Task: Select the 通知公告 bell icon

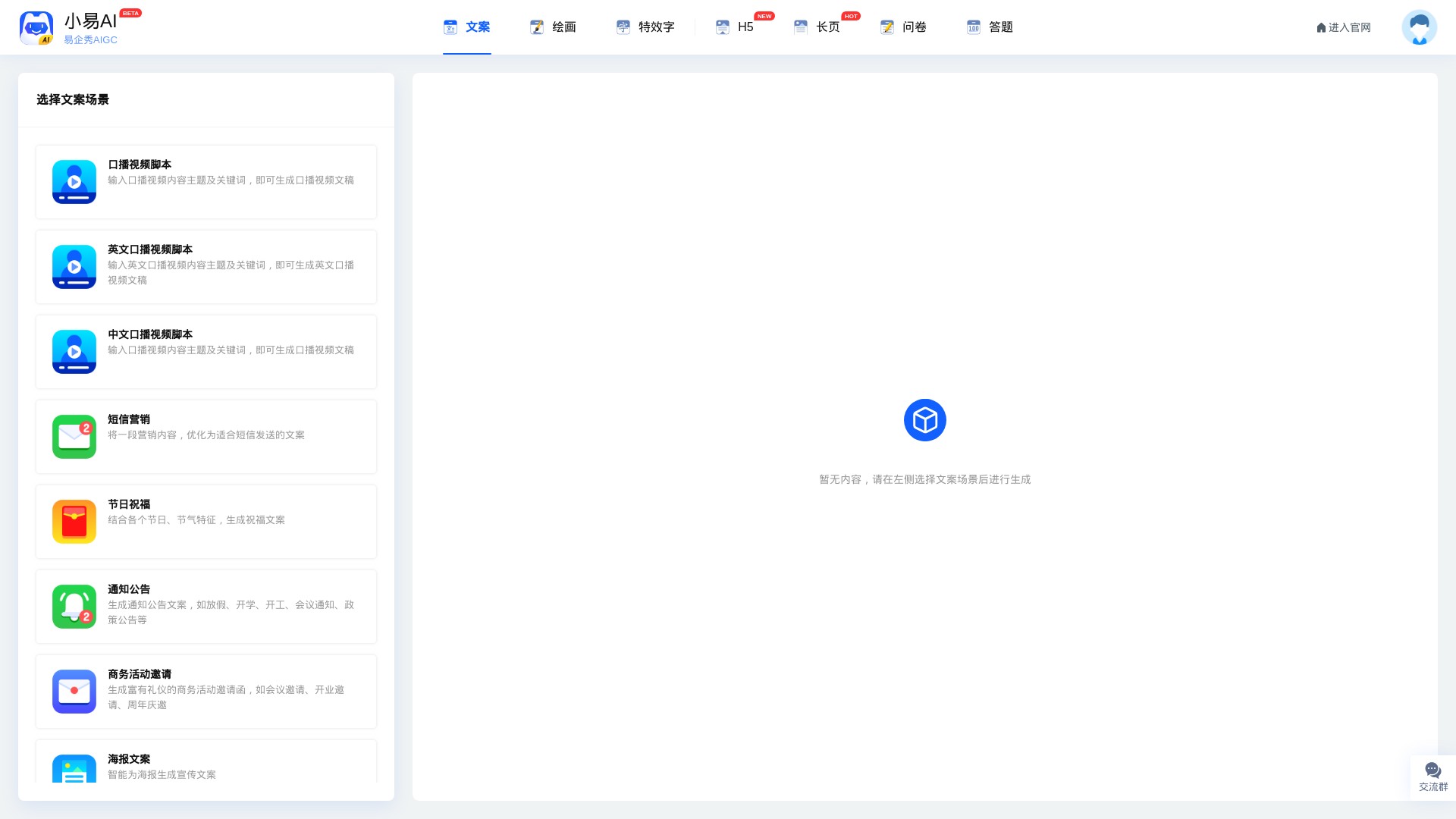Action: [x=74, y=607]
